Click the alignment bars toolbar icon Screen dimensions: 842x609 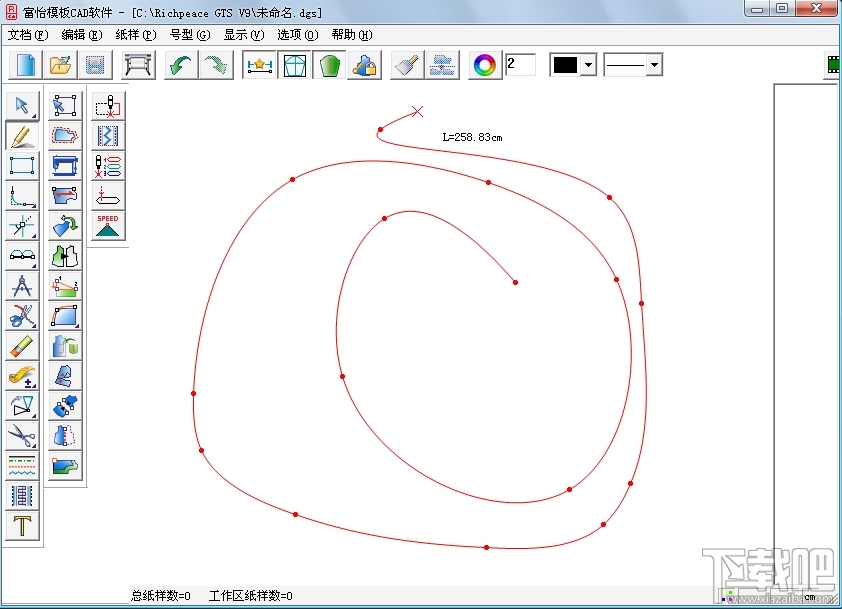coord(442,66)
